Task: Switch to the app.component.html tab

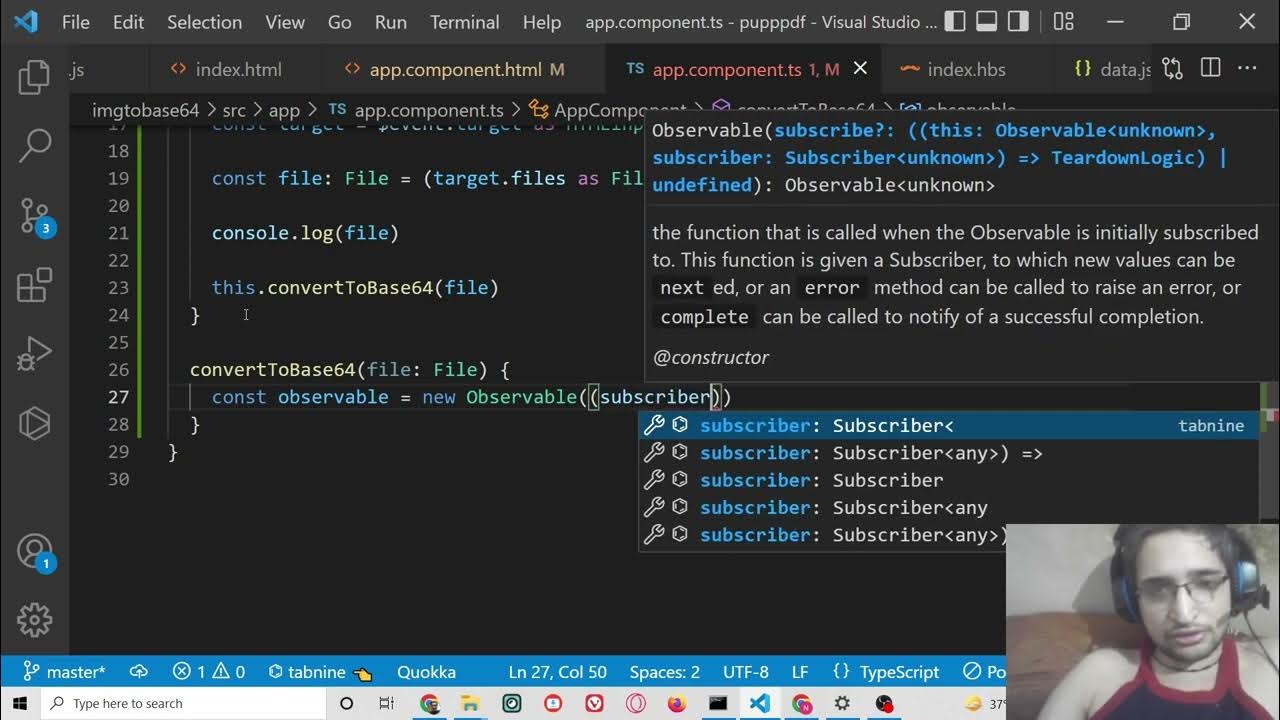Action: coord(455,69)
